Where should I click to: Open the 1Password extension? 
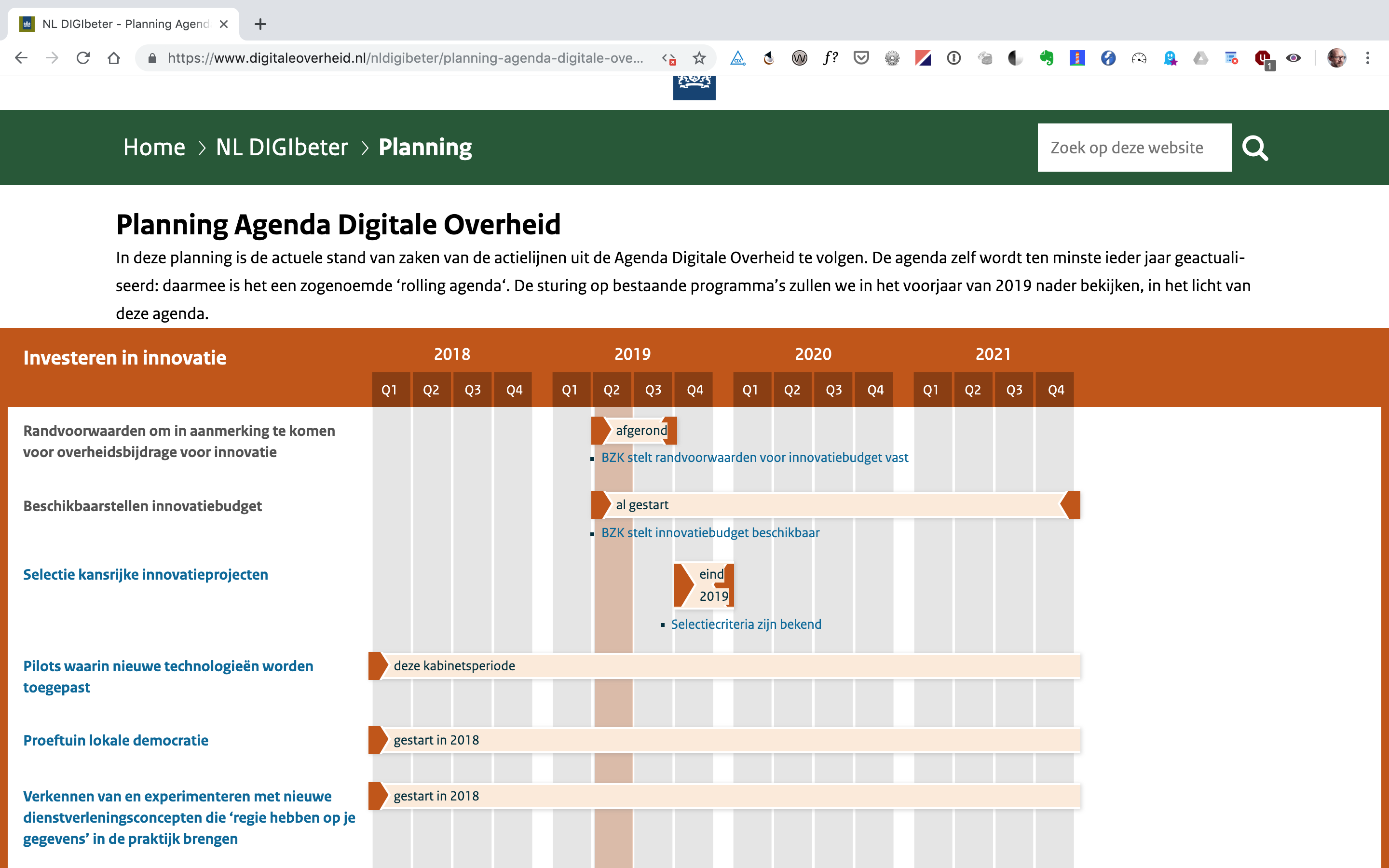[954, 58]
